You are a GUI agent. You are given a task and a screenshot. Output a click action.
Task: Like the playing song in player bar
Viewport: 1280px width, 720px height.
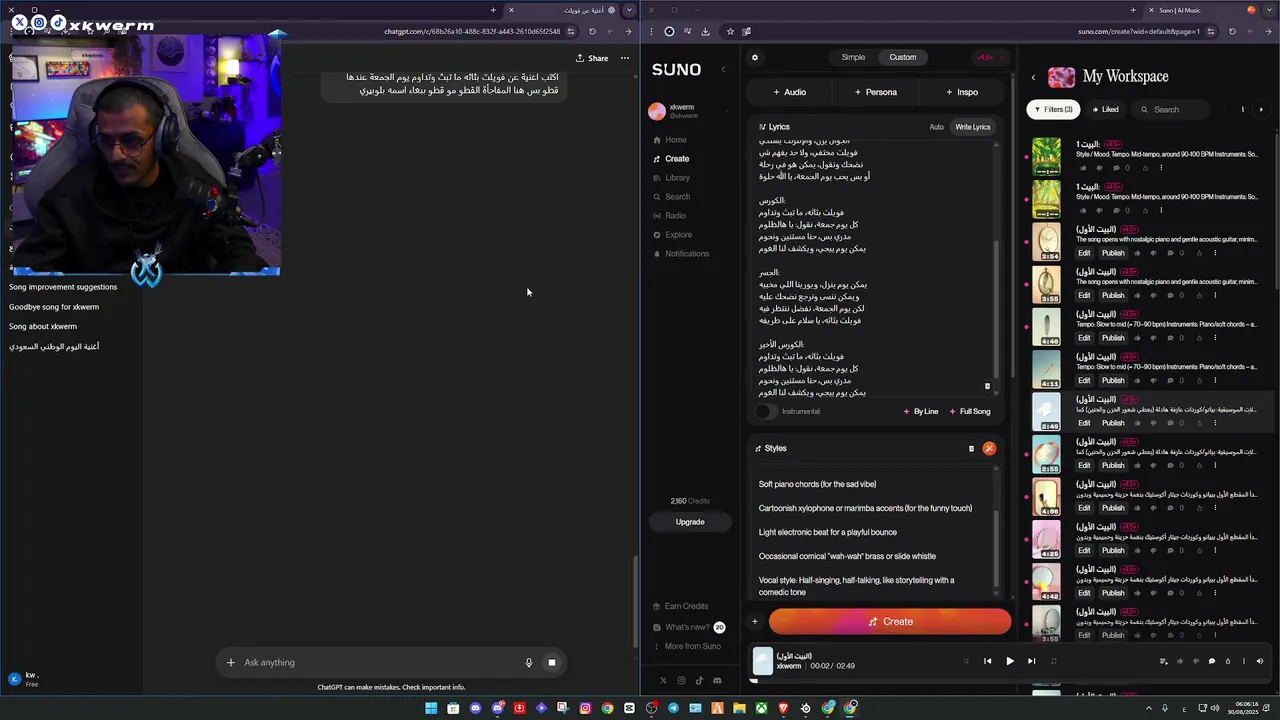pyautogui.click(x=1180, y=661)
